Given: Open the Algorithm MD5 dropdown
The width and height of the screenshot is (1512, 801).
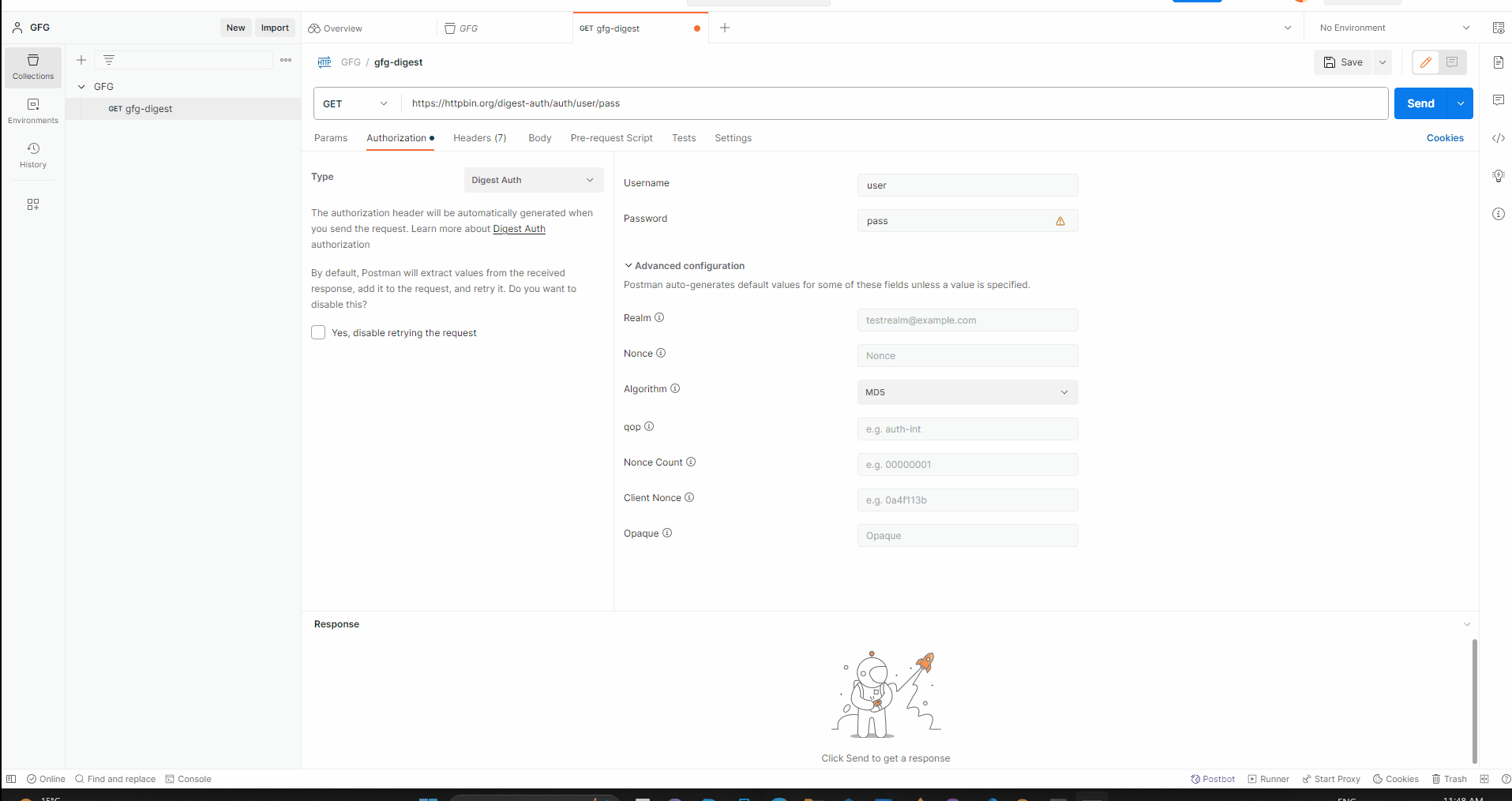Looking at the screenshot, I should click(967, 392).
